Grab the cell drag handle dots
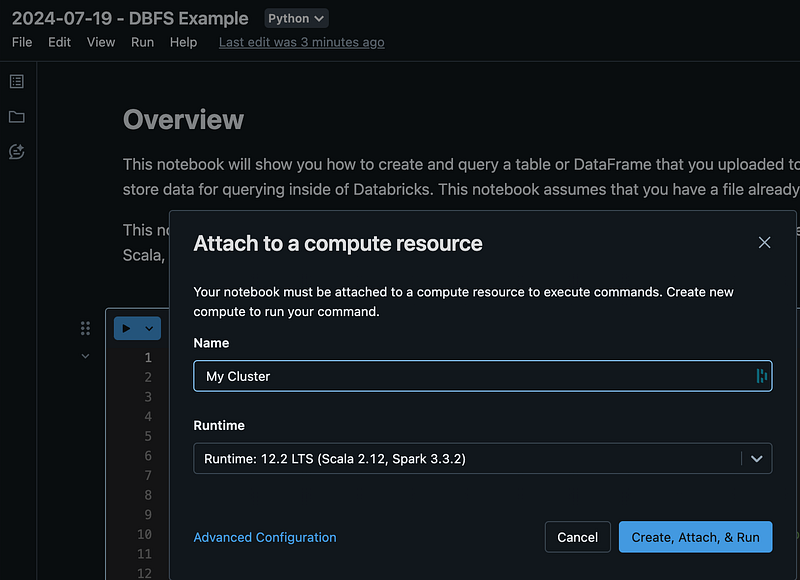Image resolution: width=800 pixels, height=580 pixels. [85, 329]
